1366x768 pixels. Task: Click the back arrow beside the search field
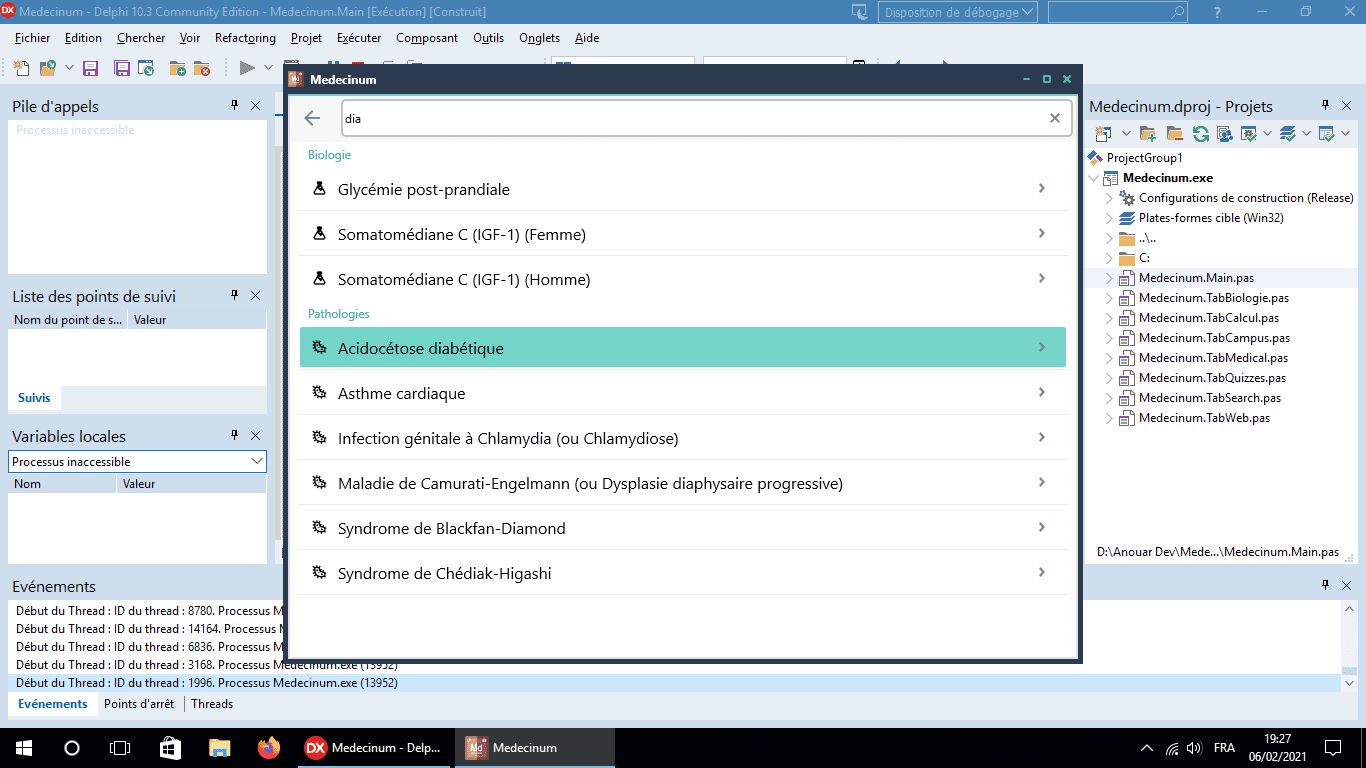[x=312, y=118]
